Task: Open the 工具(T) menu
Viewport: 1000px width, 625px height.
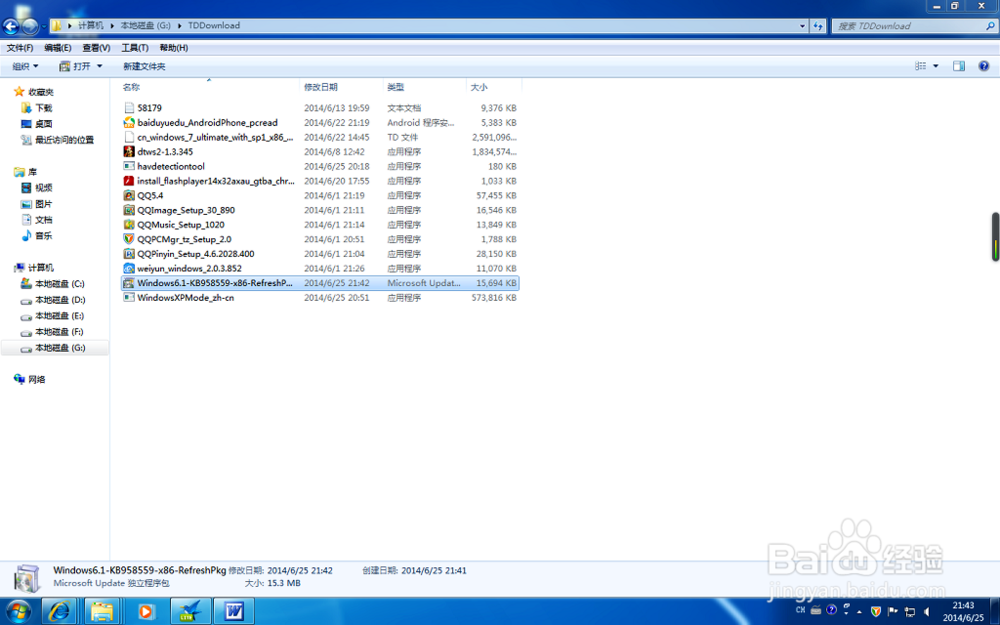Action: (x=135, y=48)
